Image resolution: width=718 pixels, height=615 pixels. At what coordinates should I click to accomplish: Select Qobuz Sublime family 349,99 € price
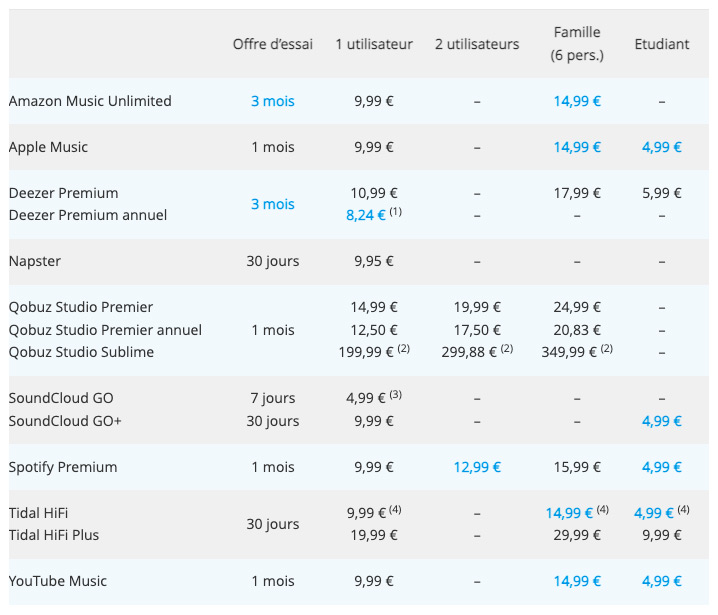pyautogui.click(x=569, y=352)
